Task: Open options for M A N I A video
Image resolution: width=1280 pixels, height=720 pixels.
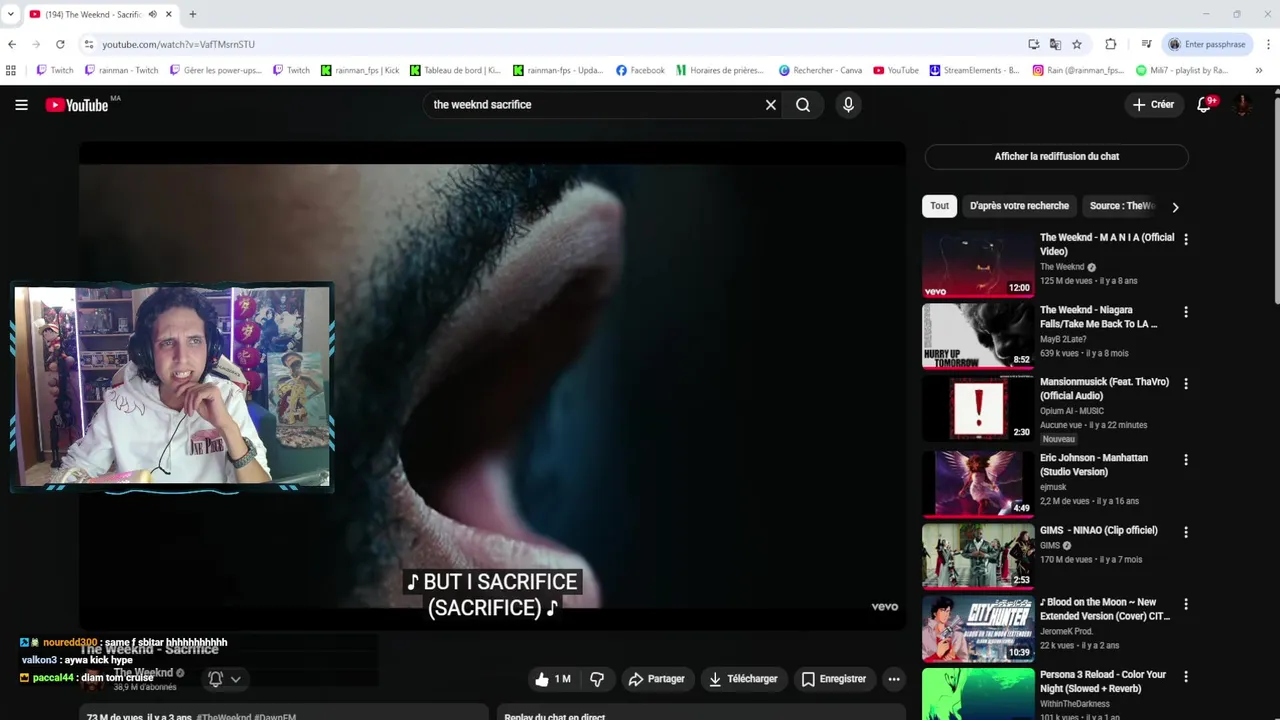Action: pyautogui.click(x=1186, y=240)
